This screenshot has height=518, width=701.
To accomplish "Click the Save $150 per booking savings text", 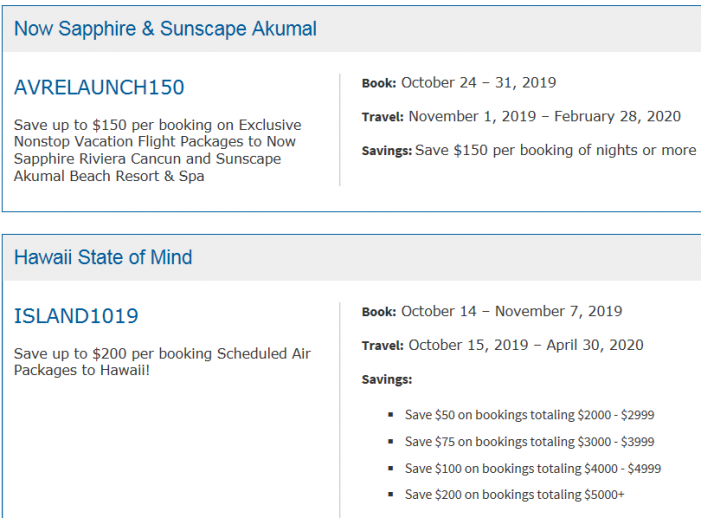I will [x=556, y=150].
